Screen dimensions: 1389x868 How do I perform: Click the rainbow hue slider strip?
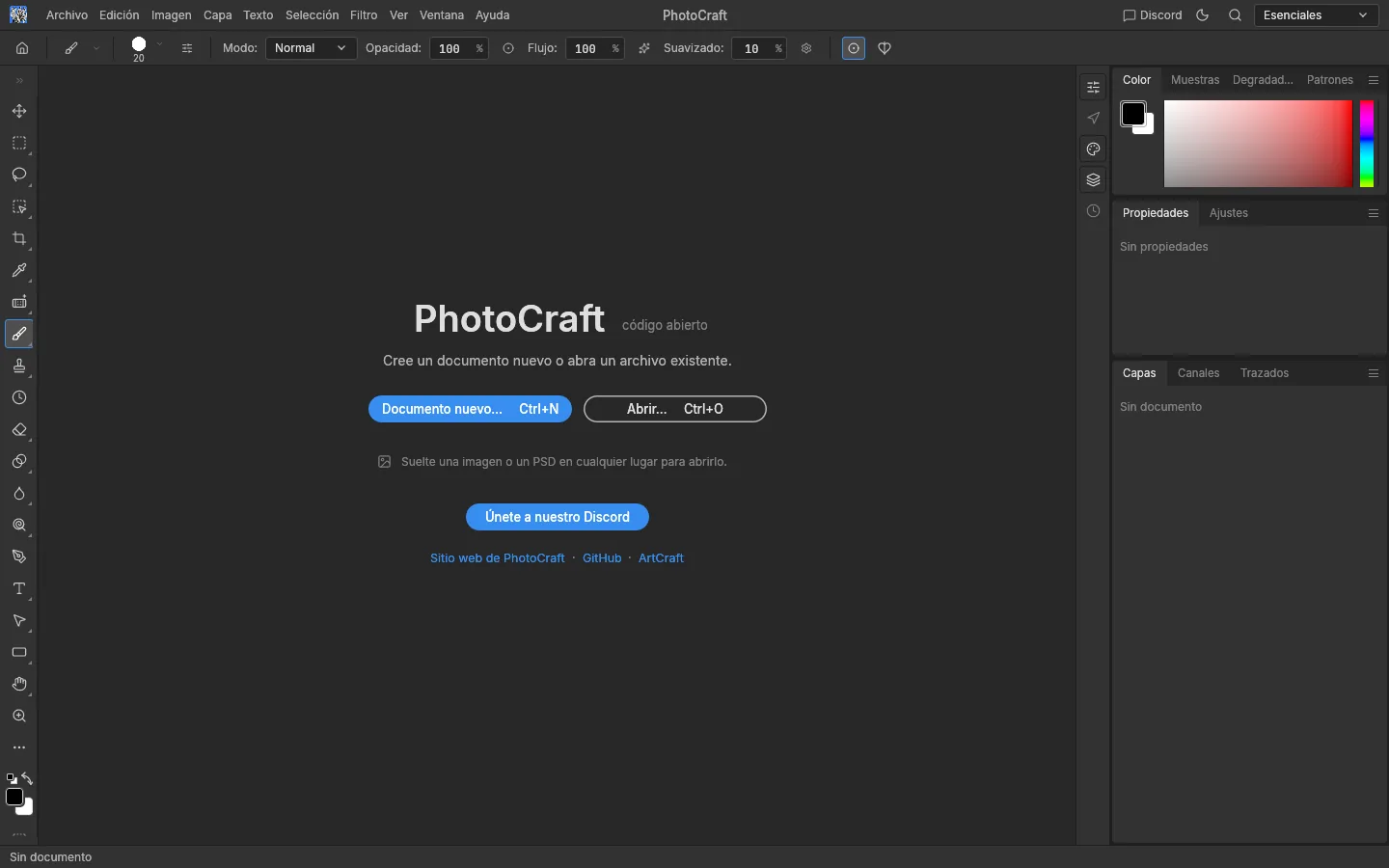[x=1367, y=144]
